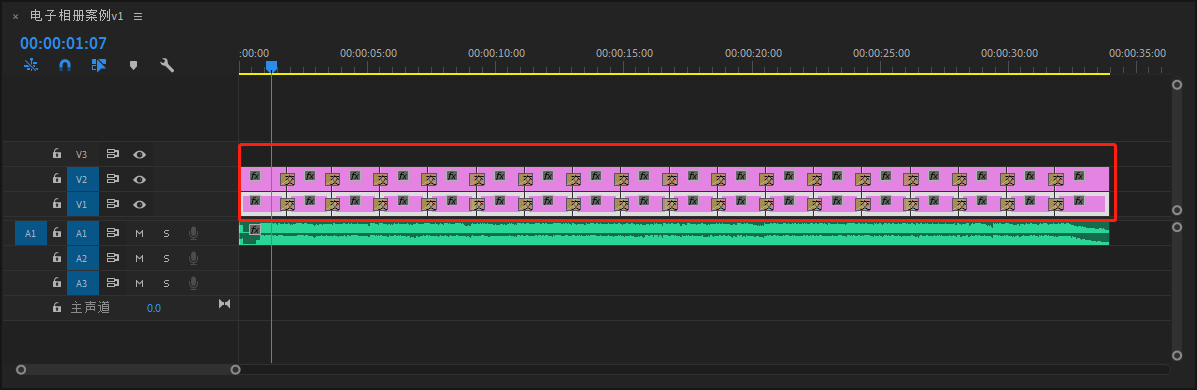Toggle lock on 主声道 master track

56,308
